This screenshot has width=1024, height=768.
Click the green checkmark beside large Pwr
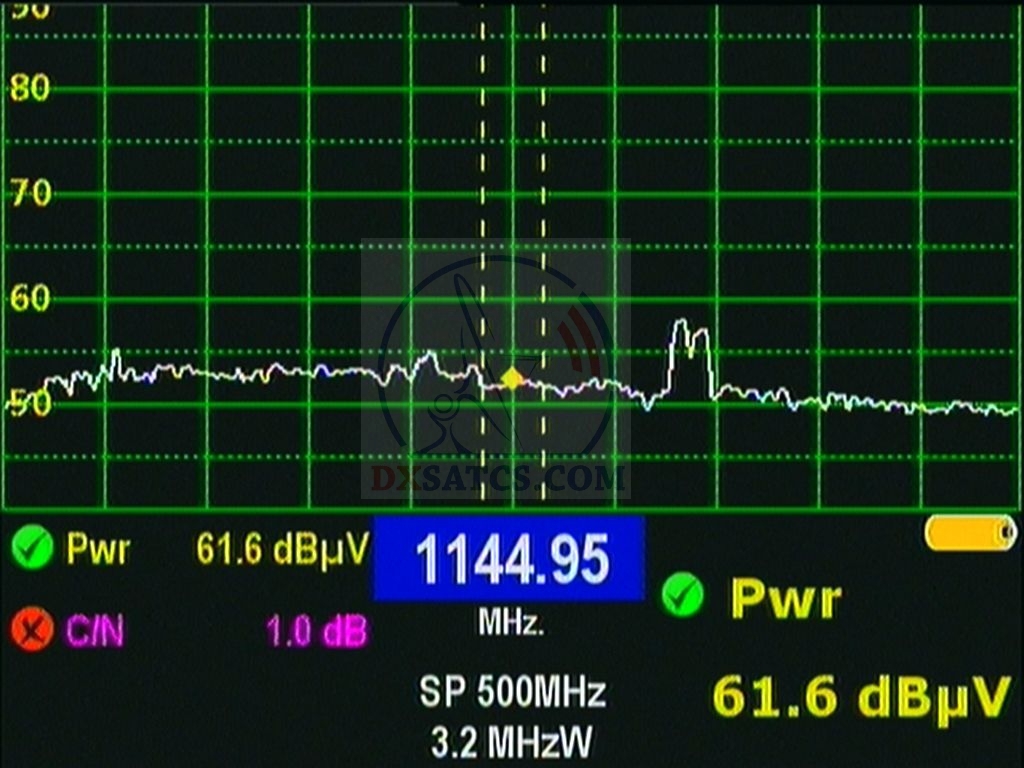[x=683, y=597]
